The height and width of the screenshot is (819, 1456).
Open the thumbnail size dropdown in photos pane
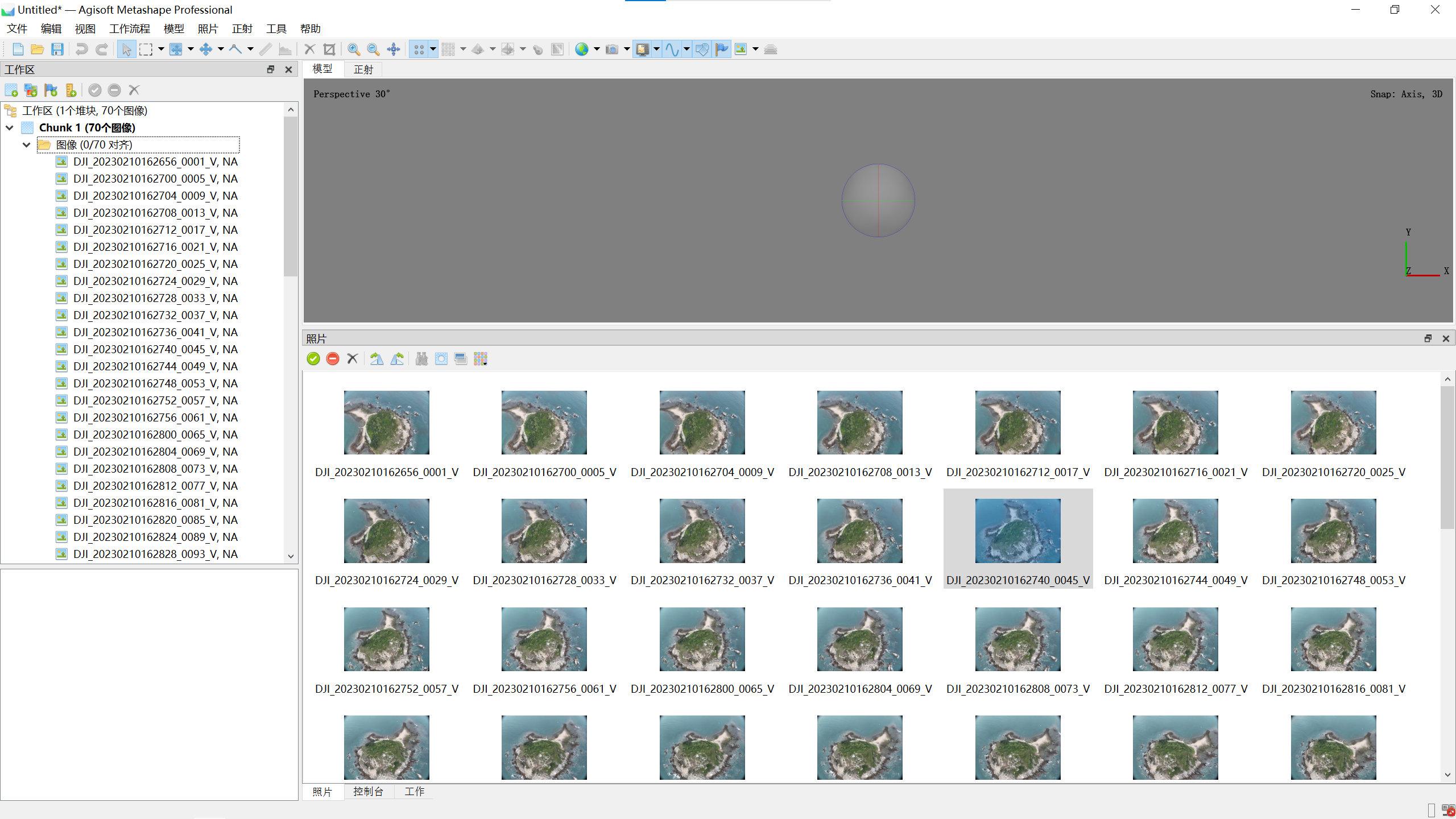click(x=481, y=359)
